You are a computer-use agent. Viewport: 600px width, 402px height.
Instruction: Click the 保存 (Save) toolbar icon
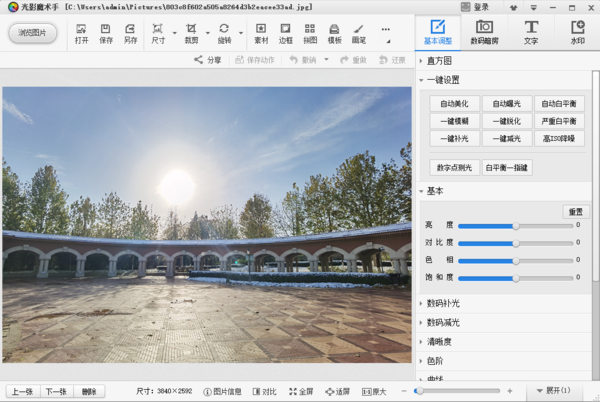point(106,32)
